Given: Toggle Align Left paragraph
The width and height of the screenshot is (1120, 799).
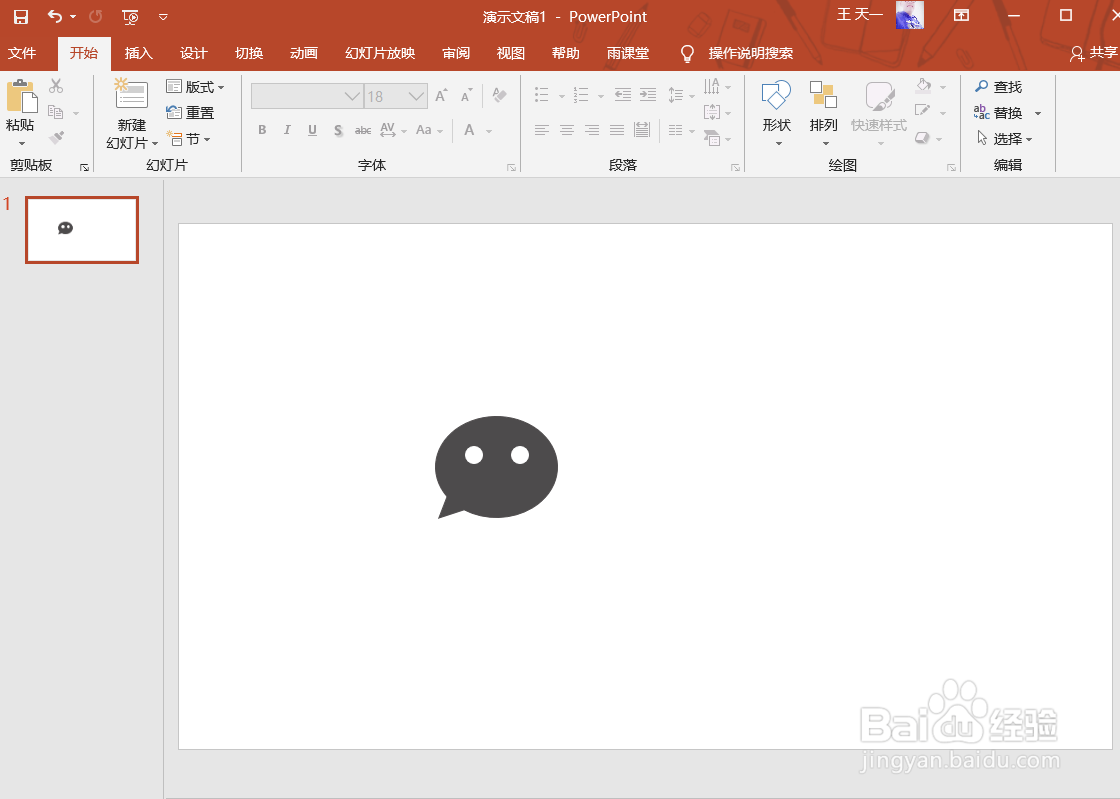Looking at the screenshot, I should (542, 130).
